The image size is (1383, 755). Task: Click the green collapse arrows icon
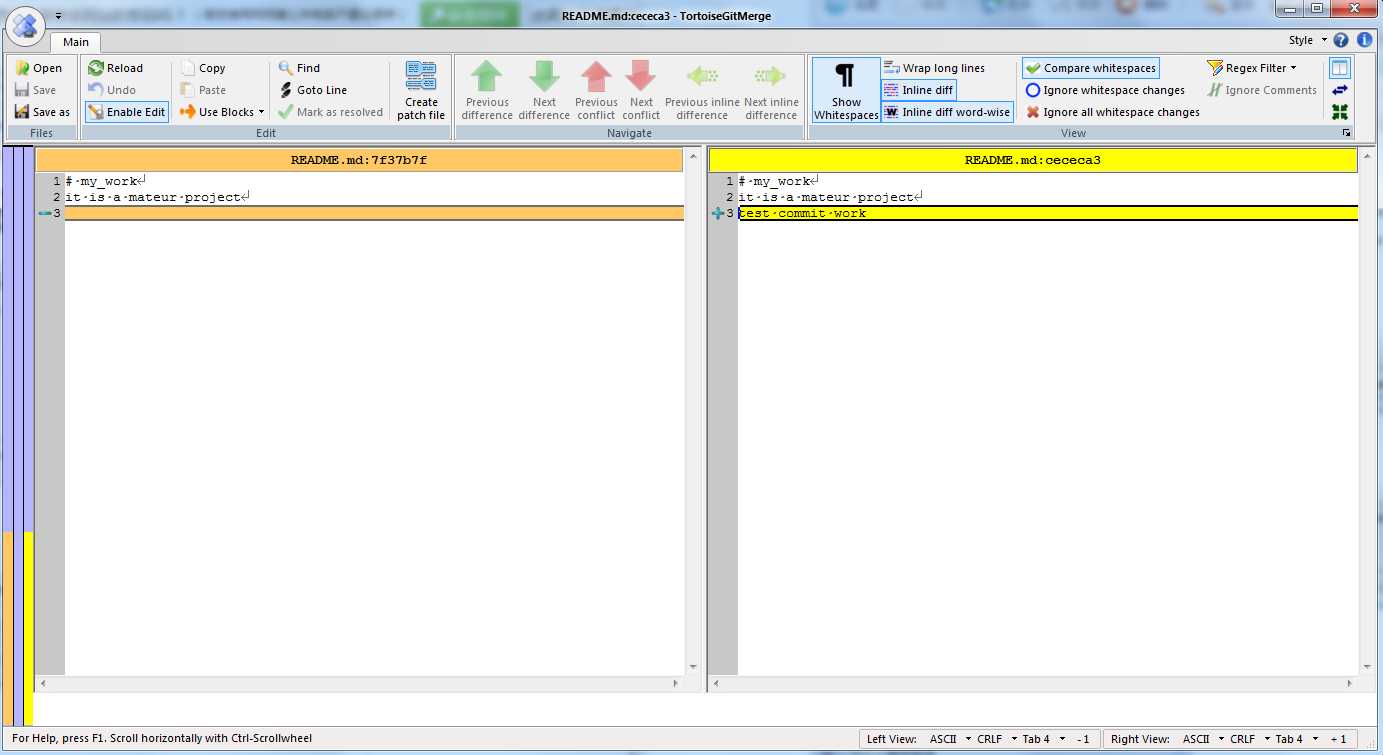click(x=1340, y=112)
